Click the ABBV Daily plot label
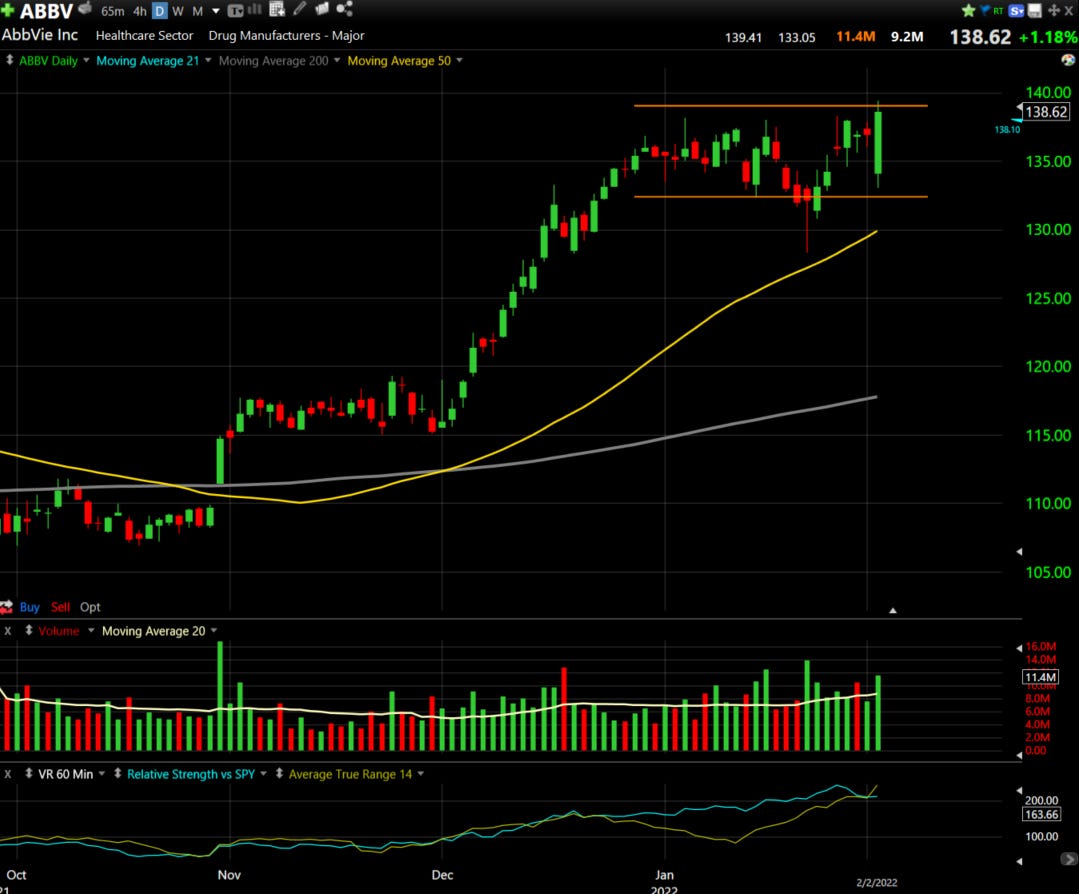 [48, 61]
